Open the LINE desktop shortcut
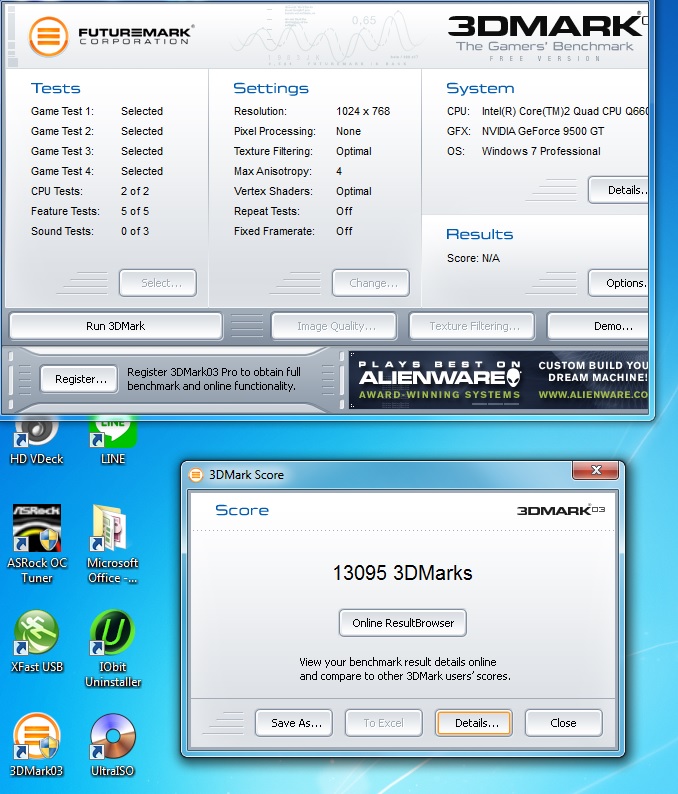678x794 pixels. pos(112,440)
